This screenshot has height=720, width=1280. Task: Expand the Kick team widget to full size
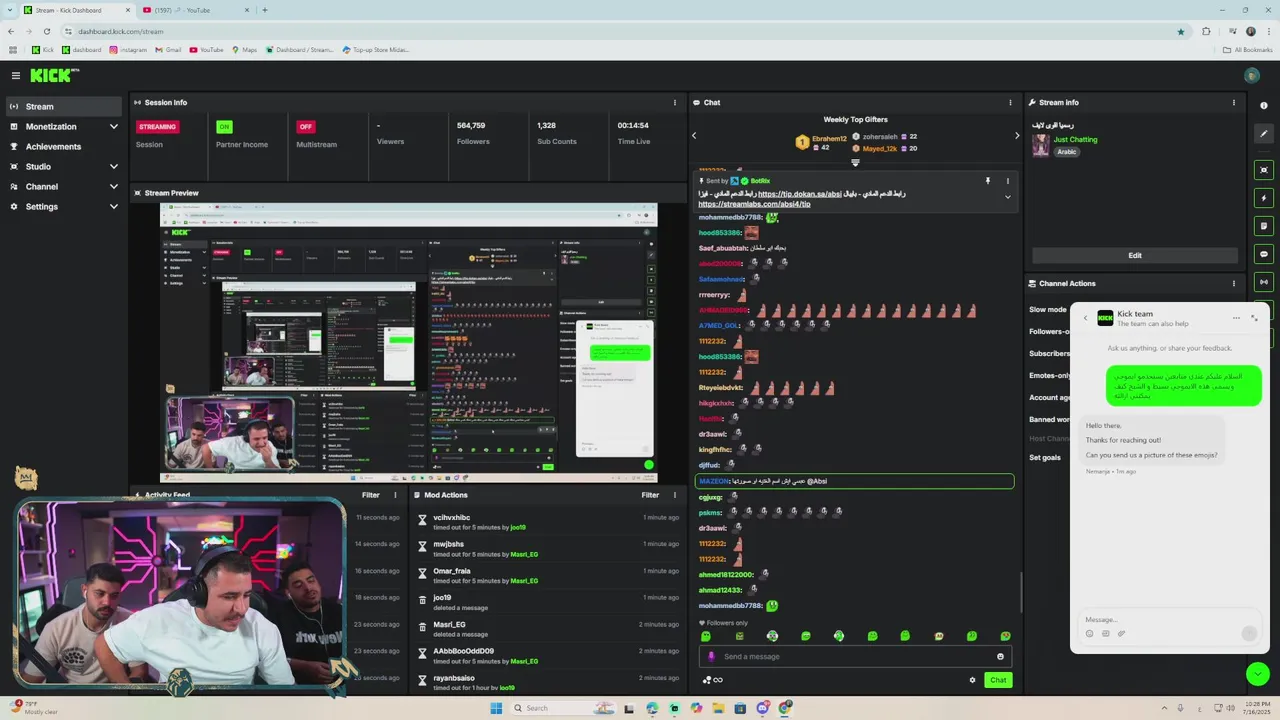(x=1254, y=318)
